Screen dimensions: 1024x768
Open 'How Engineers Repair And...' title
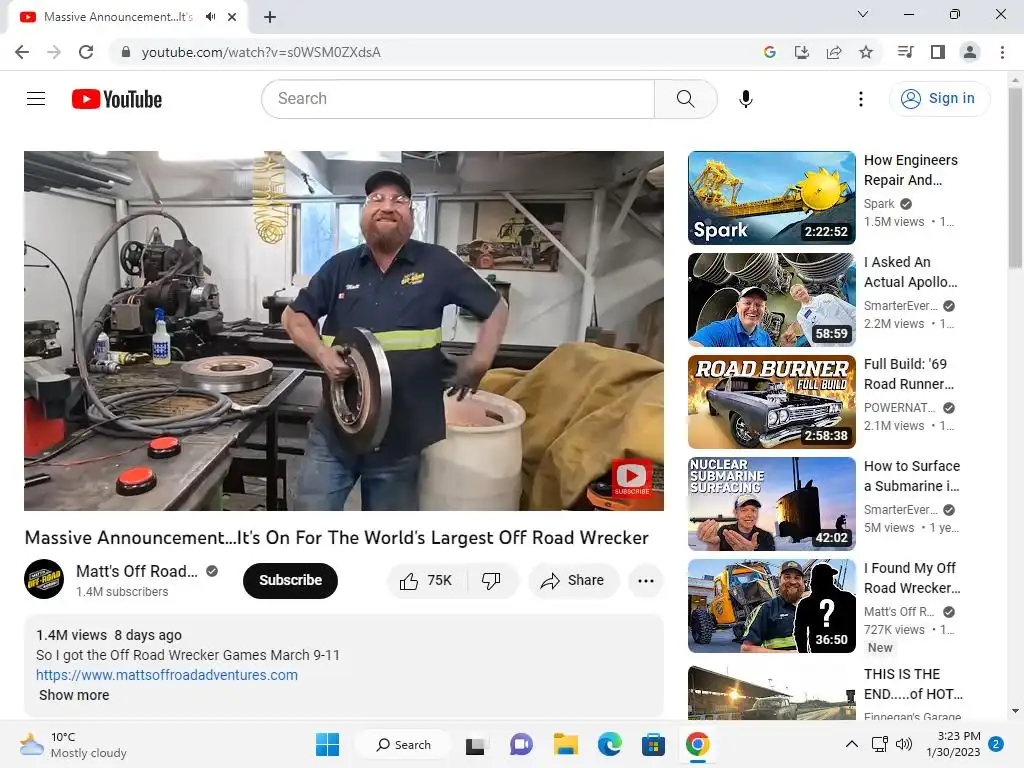[x=910, y=170]
